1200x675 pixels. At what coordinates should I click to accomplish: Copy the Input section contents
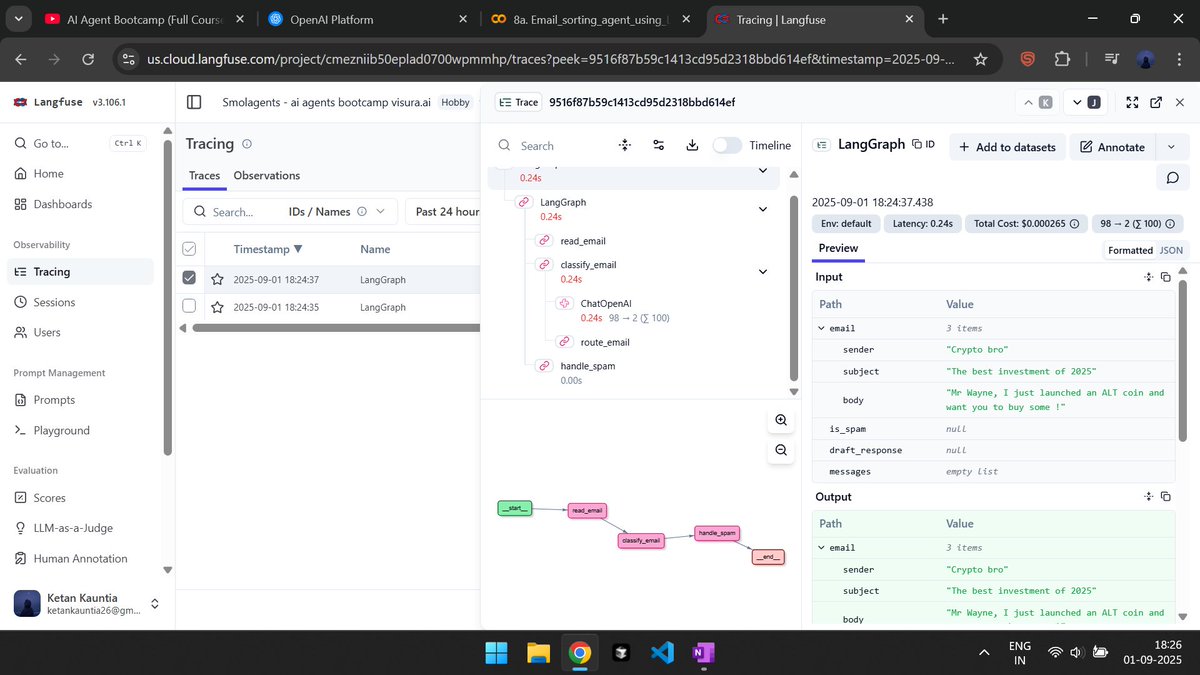(x=1165, y=277)
